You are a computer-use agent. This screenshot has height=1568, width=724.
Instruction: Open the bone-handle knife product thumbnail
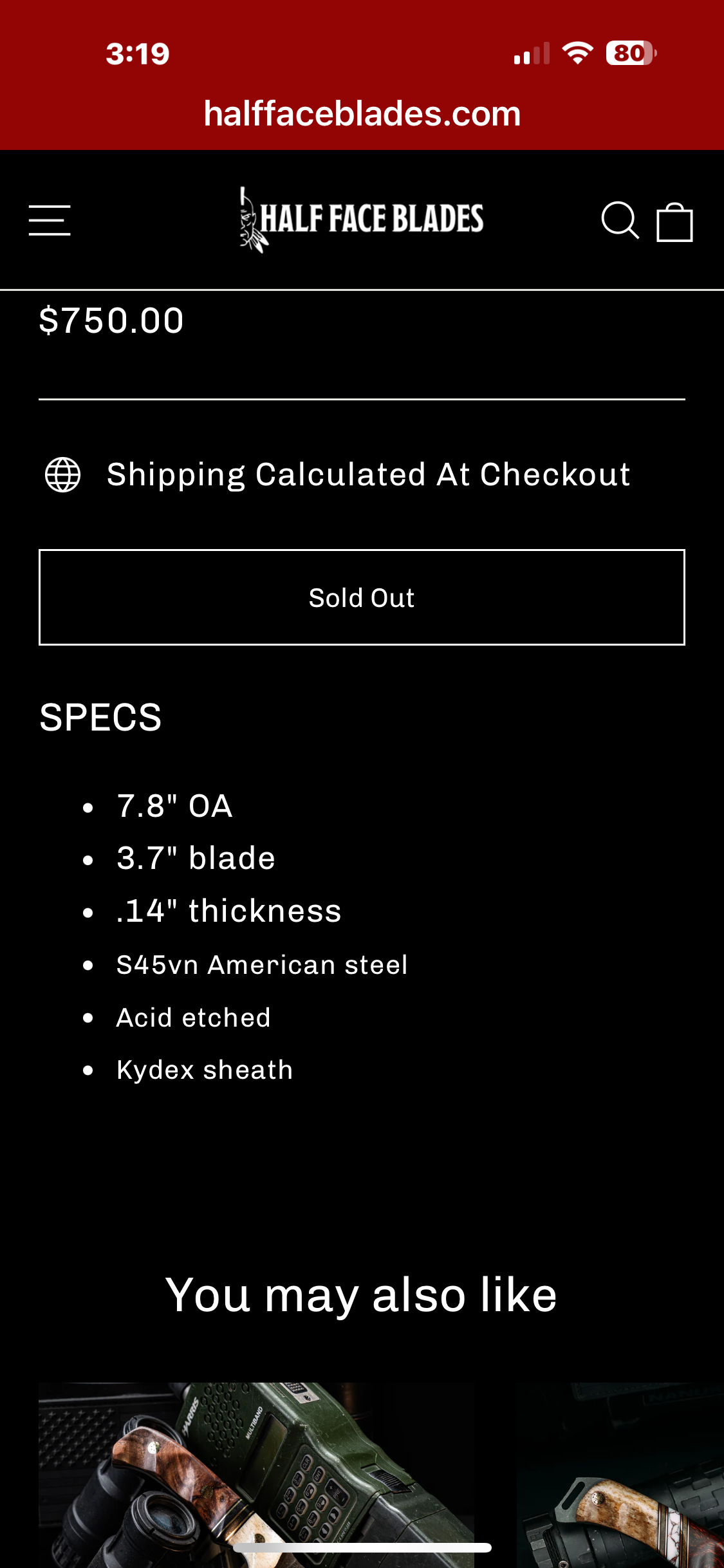tap(620, 1474)
